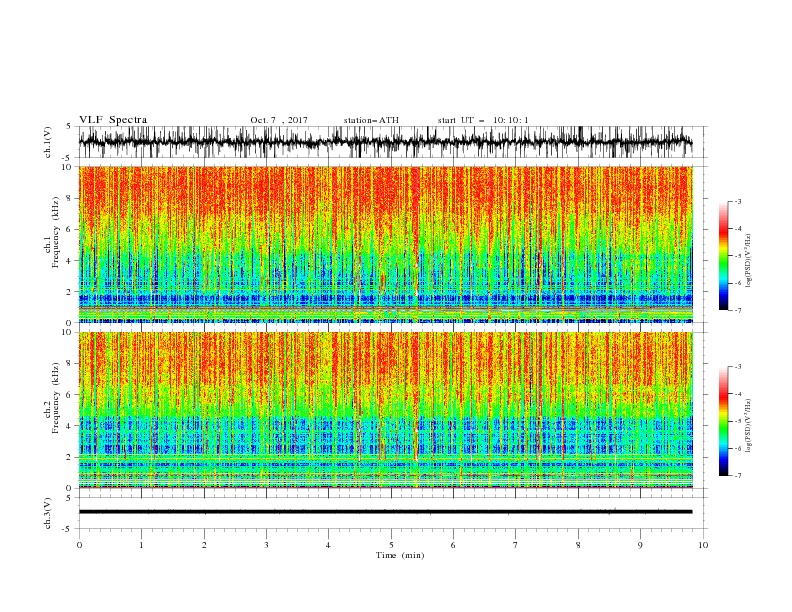The image size is (792, 612).
Task: Click inside the ch.2 spectrogram panel
Action: click(385, 410)
